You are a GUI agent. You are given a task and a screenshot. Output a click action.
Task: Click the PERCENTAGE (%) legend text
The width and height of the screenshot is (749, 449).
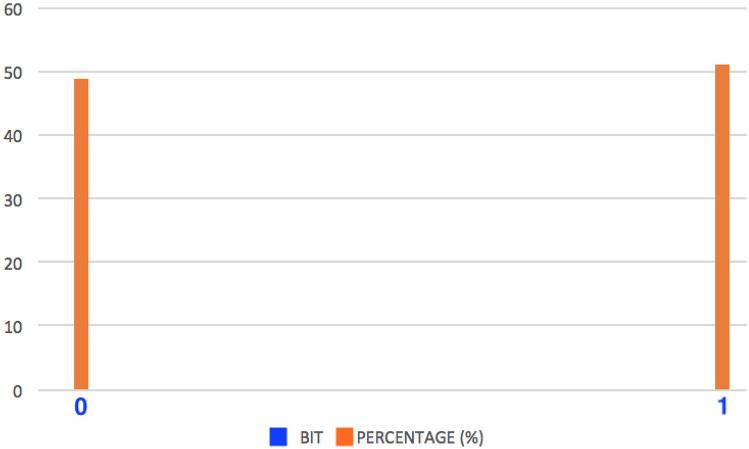pyautogui.click(x=420, y=437)
